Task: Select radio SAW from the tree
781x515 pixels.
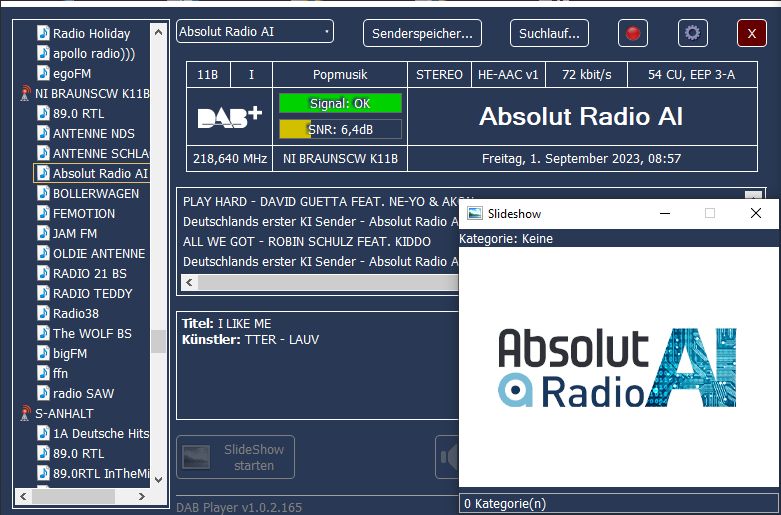Action: (83, 393)
